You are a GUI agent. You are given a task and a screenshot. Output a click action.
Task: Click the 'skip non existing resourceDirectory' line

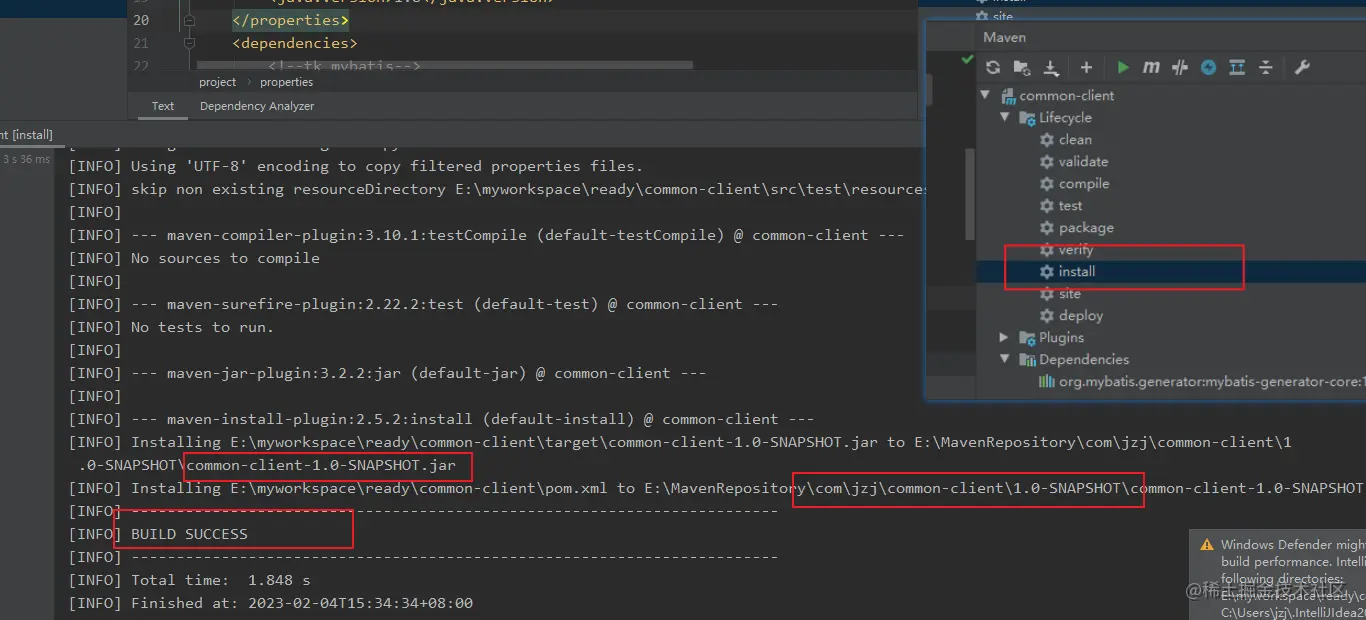coord(497,189)
